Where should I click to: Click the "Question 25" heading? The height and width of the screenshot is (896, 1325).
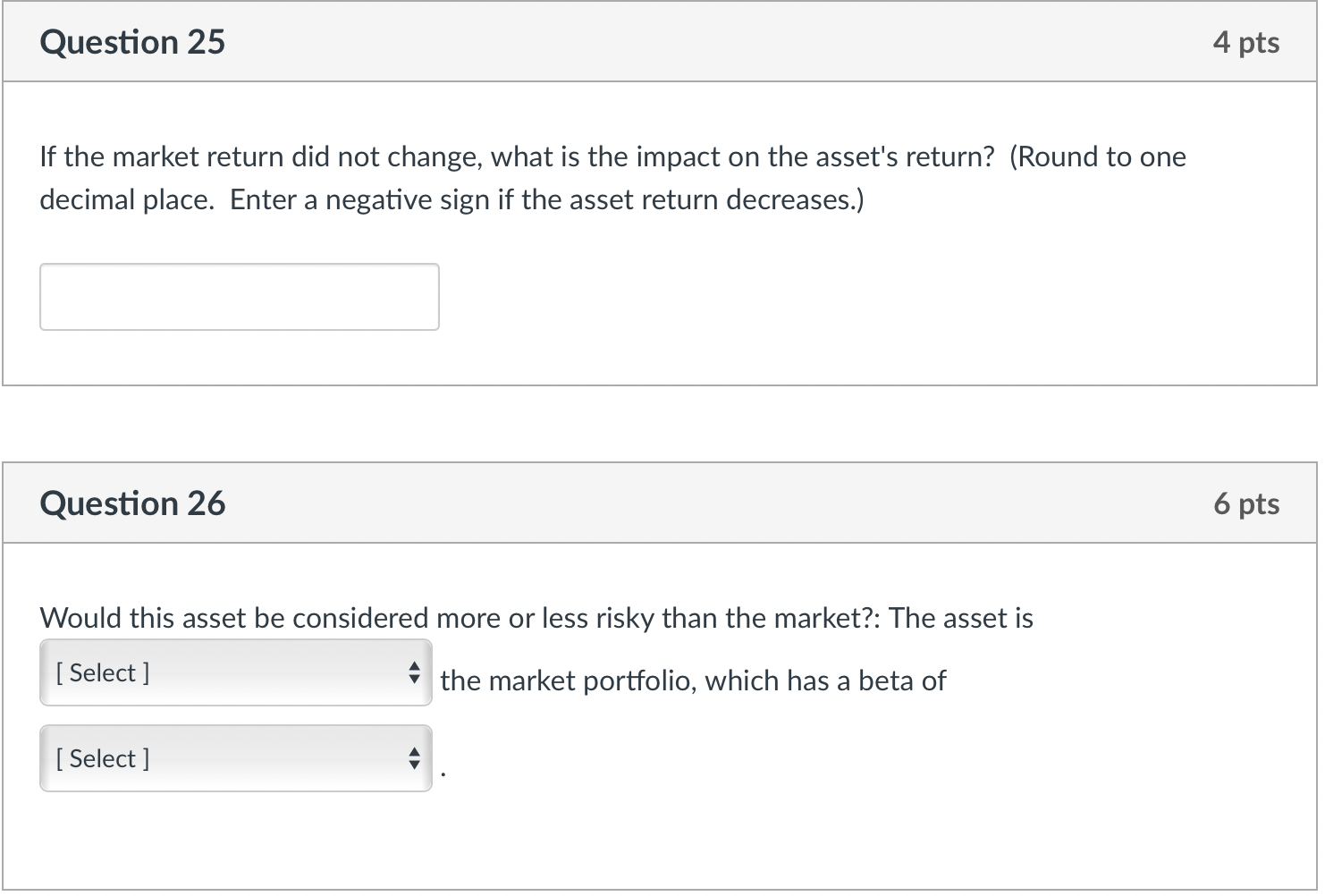point(132,42)
